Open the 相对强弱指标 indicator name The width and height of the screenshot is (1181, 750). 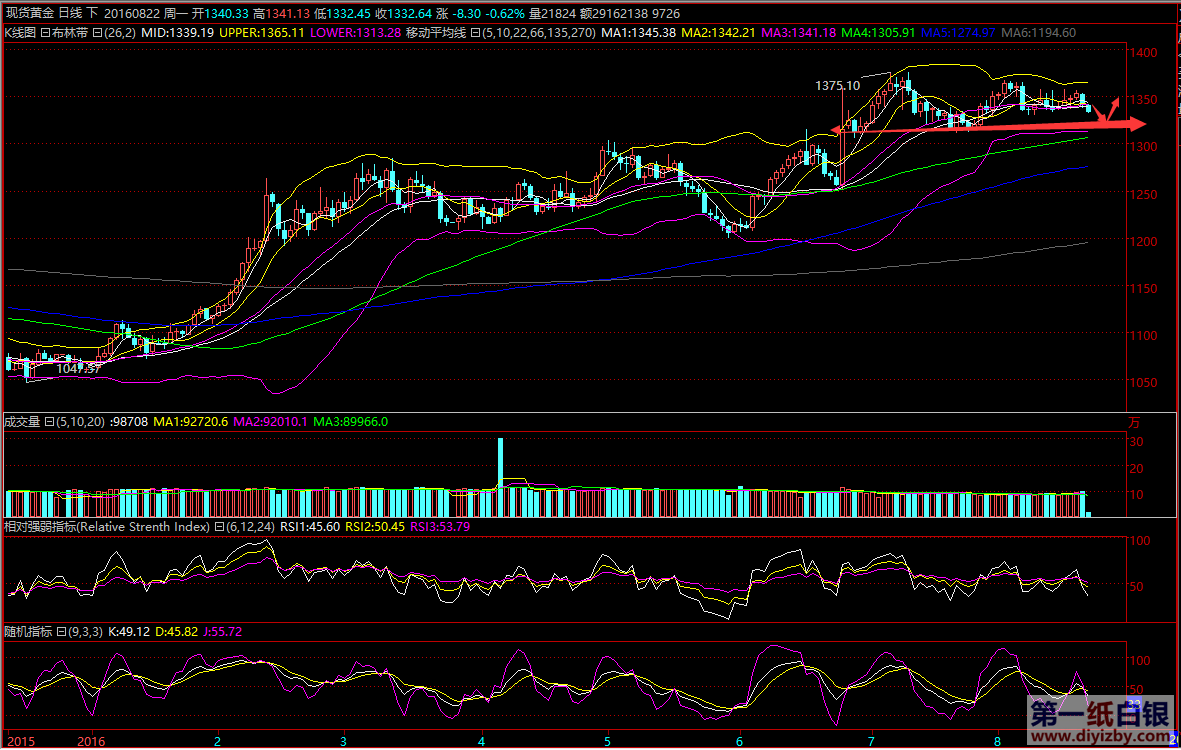coord(40,527)
